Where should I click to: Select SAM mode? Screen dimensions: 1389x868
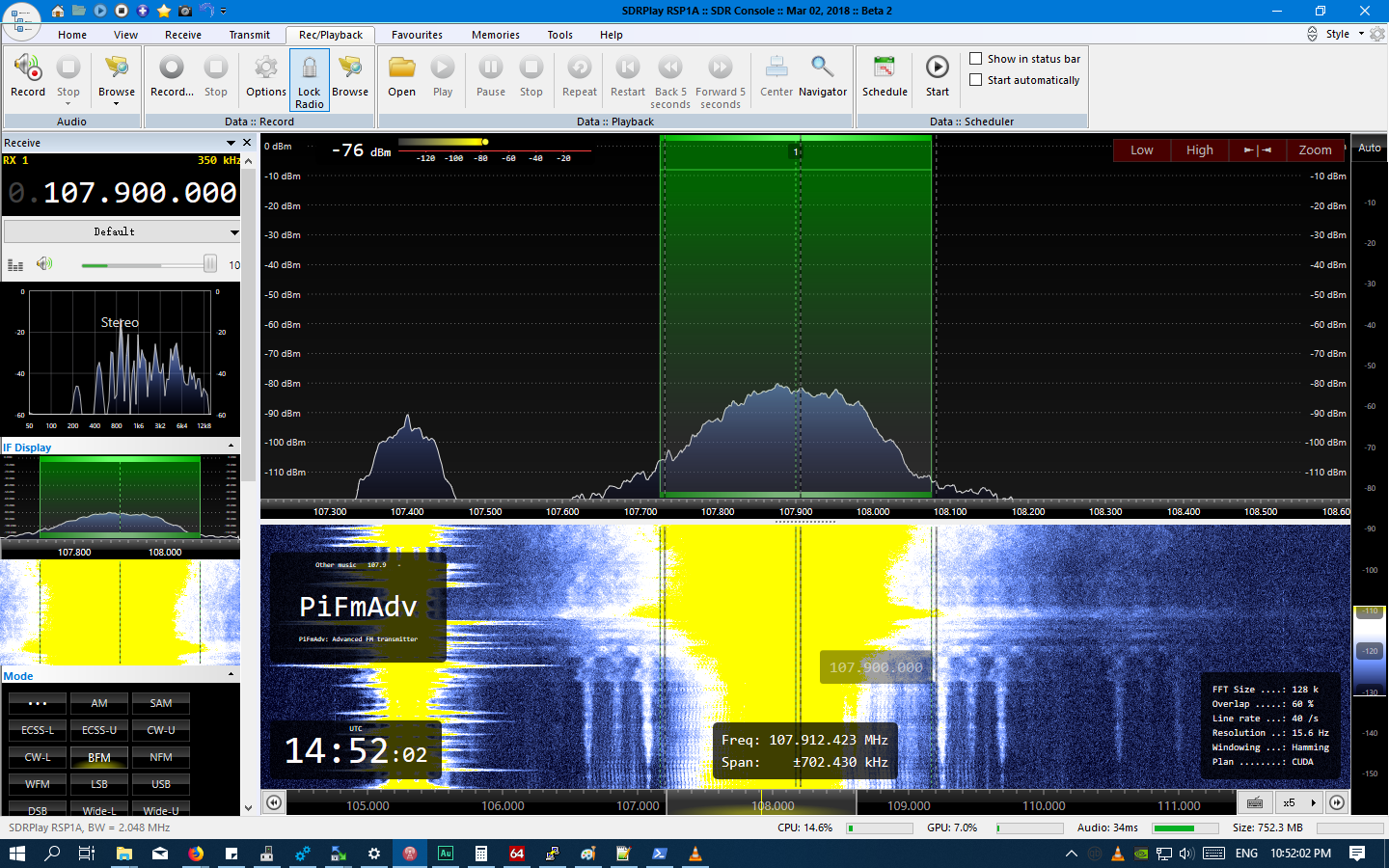(x=161, y=703)
